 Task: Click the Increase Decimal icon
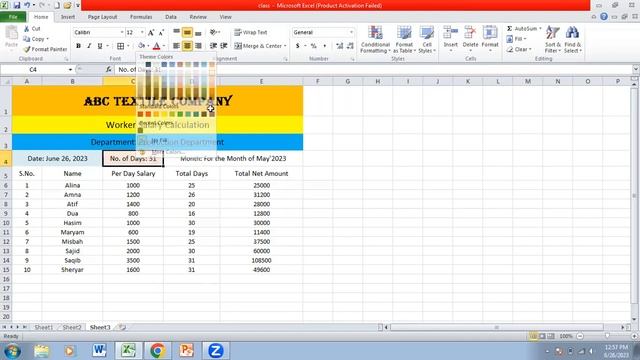pyautogui.click(x=340, y=46)
